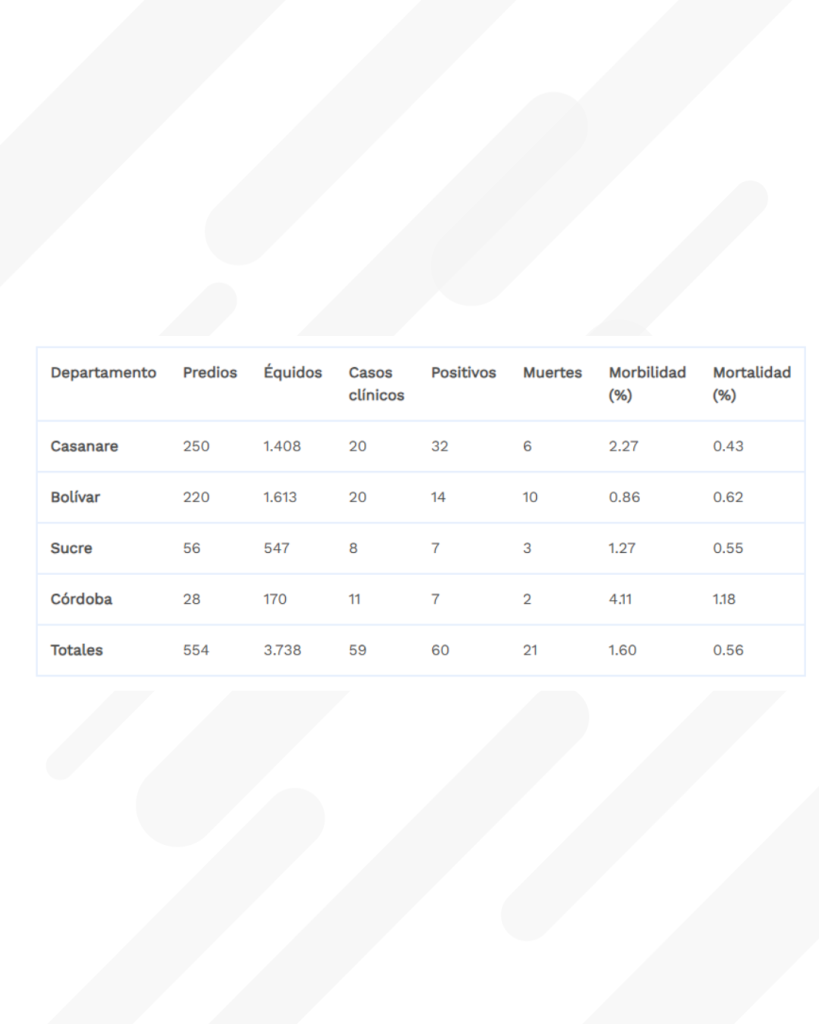Image resolution: width=819 pixels, height=1024 pixels.
Task: Click the Équidos column header
Action: tap(293, 373)
